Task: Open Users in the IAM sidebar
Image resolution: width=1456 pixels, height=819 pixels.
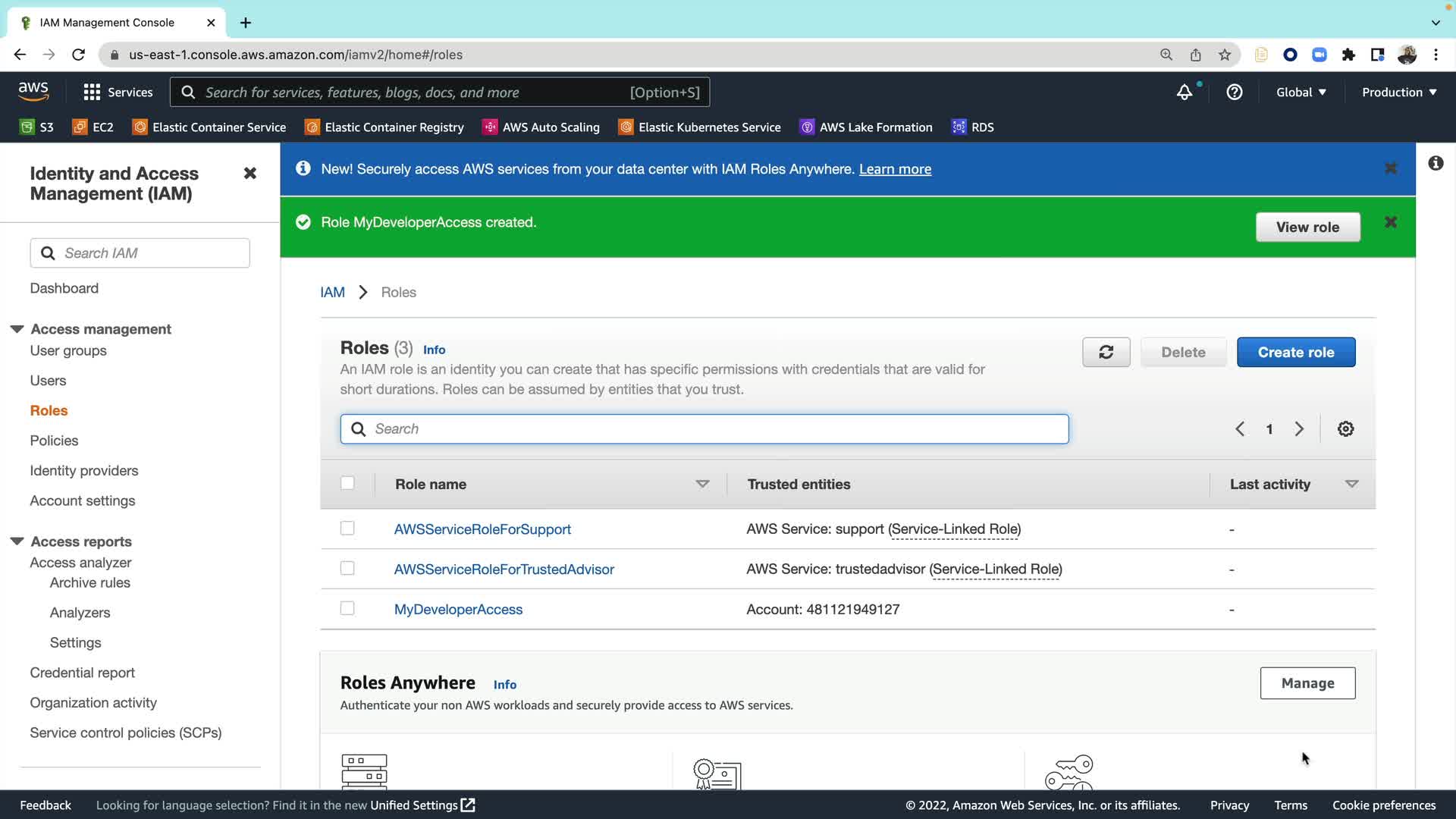Action: click(x=48, y=381)
